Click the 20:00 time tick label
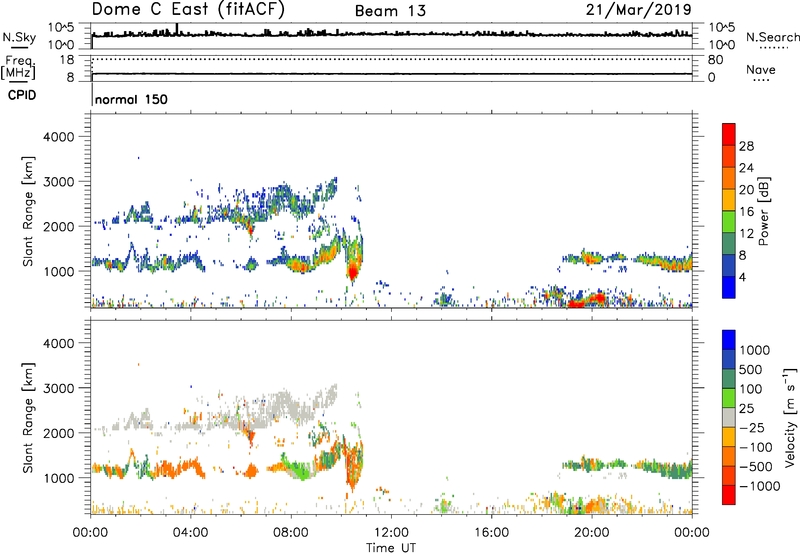800x554 pixels. (x=592, y=533)
